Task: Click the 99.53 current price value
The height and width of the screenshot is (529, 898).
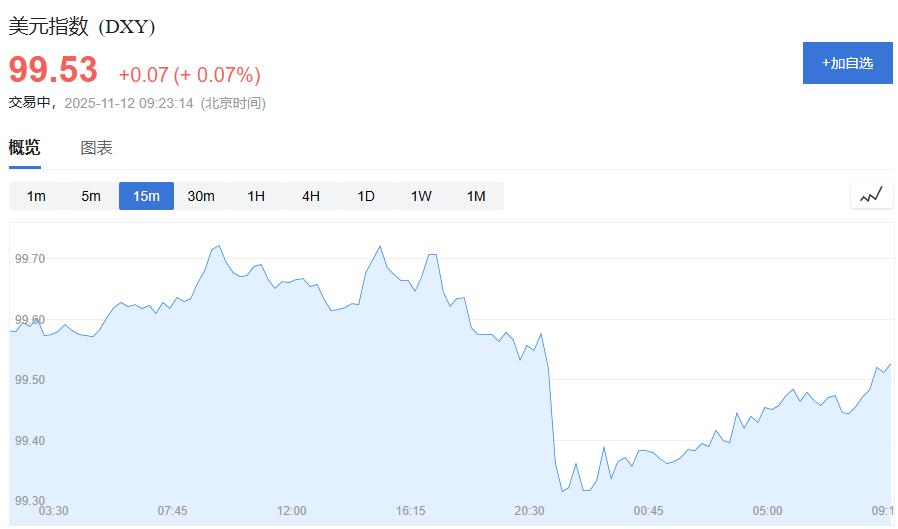Action: (x=54, y=70)
